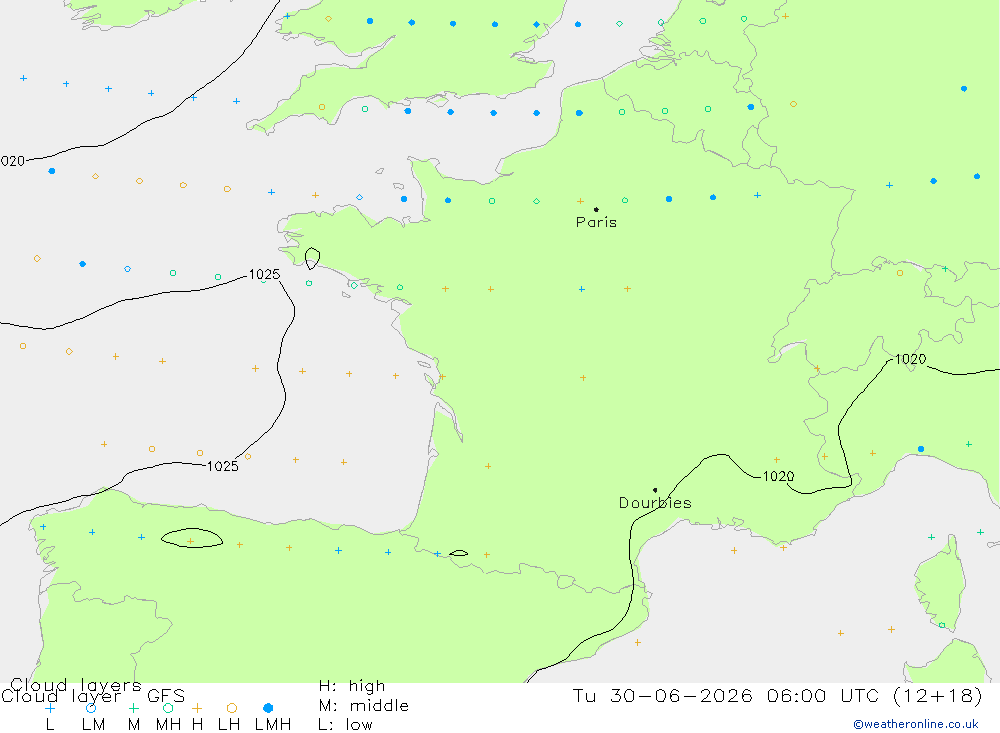Click the filled blue LMH legend symbol

268,708
